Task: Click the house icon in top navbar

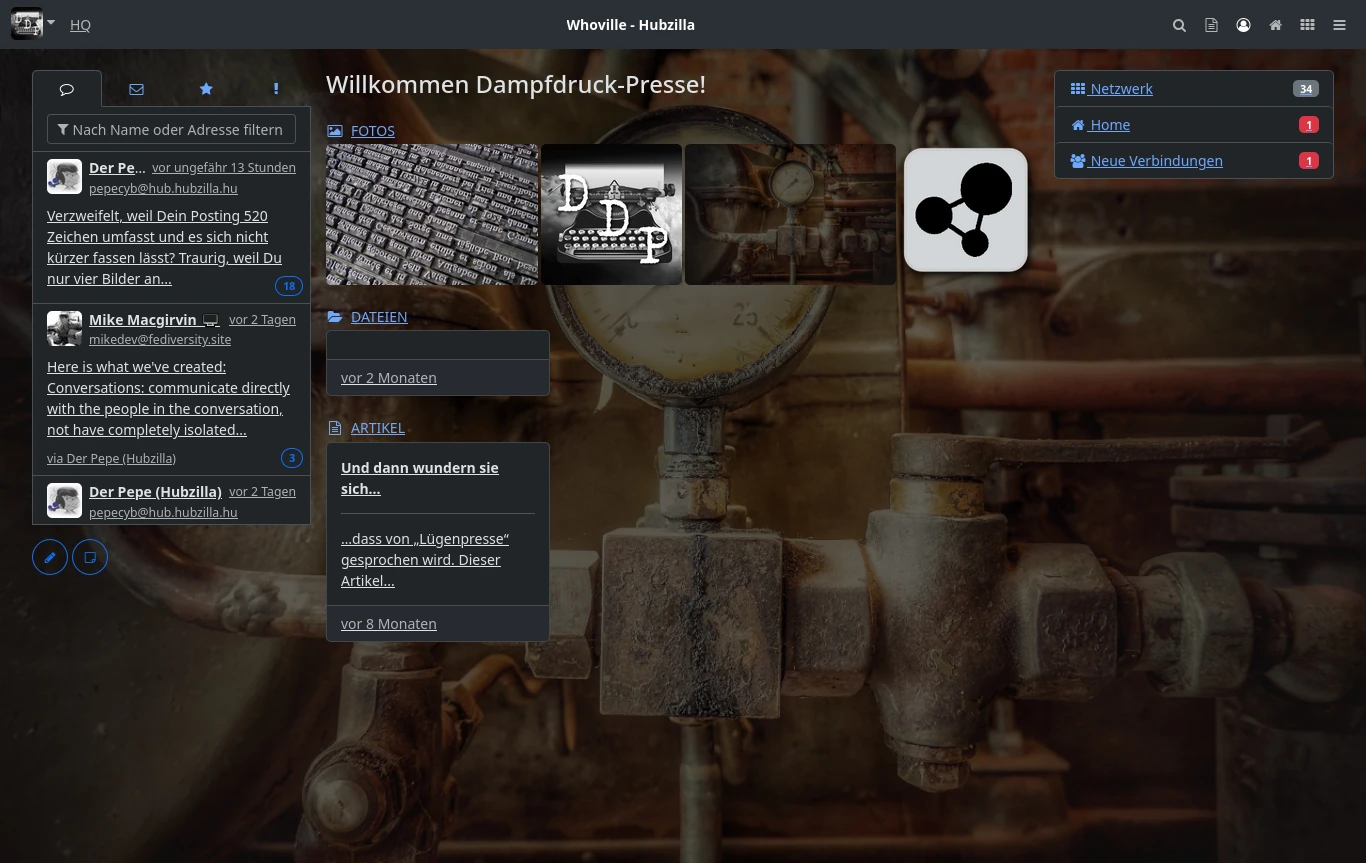Action: 1275,25
